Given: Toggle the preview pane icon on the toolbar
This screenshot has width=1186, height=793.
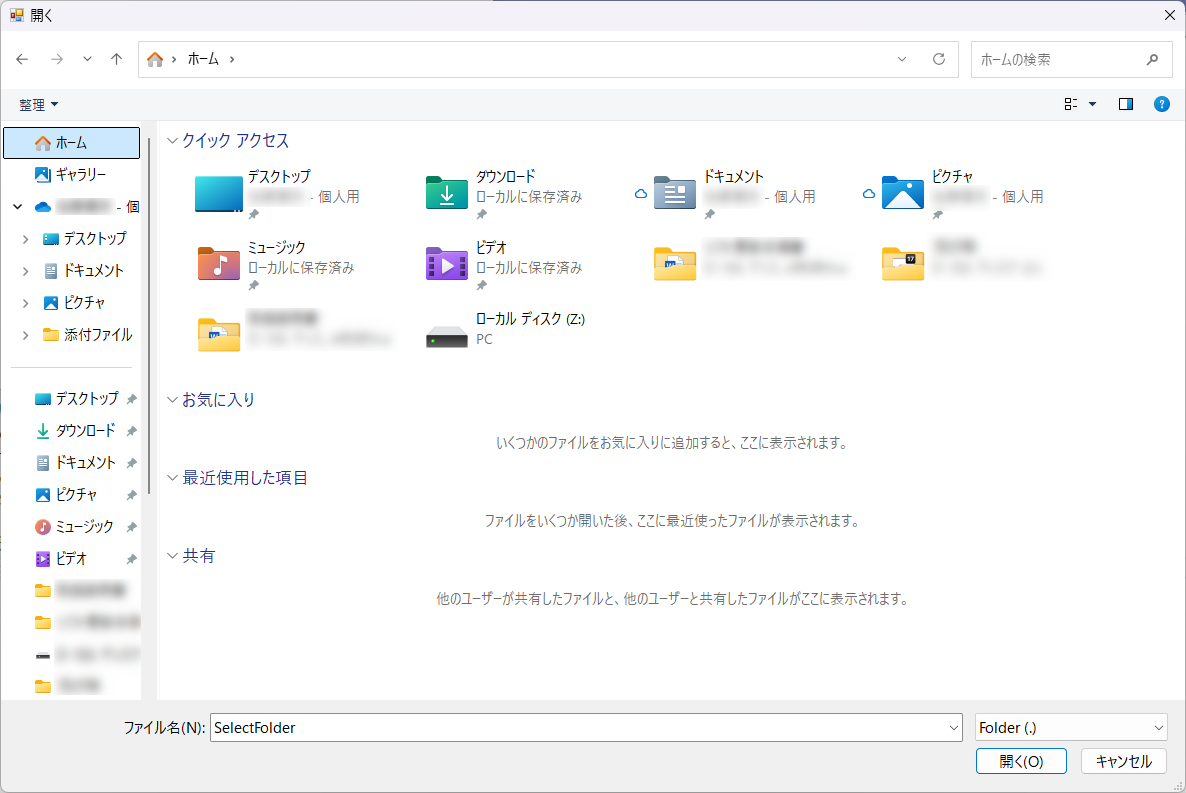Looking at the screenshot, I should pyautogui.click(x=1124, y=103).
